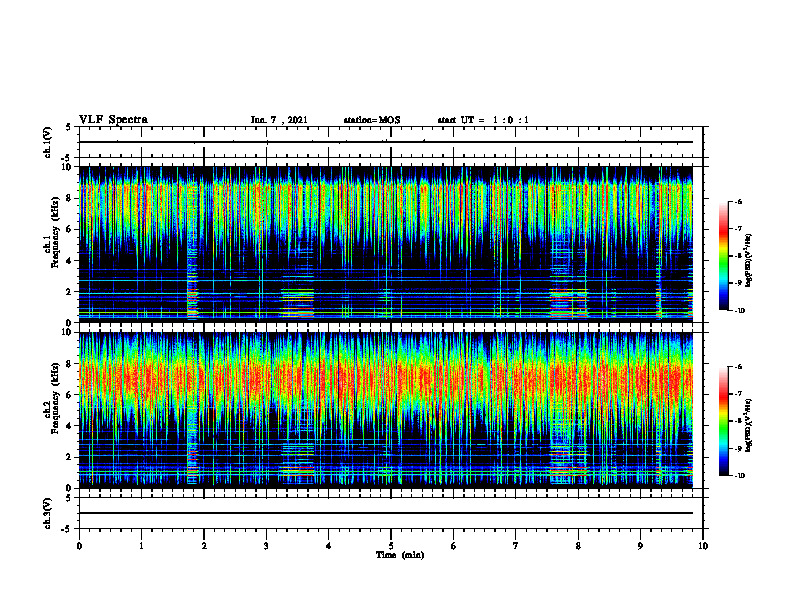The height and width of the screenshot is (612, 792).
Task: Click the log(PSD) label beside ch.2 color bar
Action: click(x=749, y=425)
